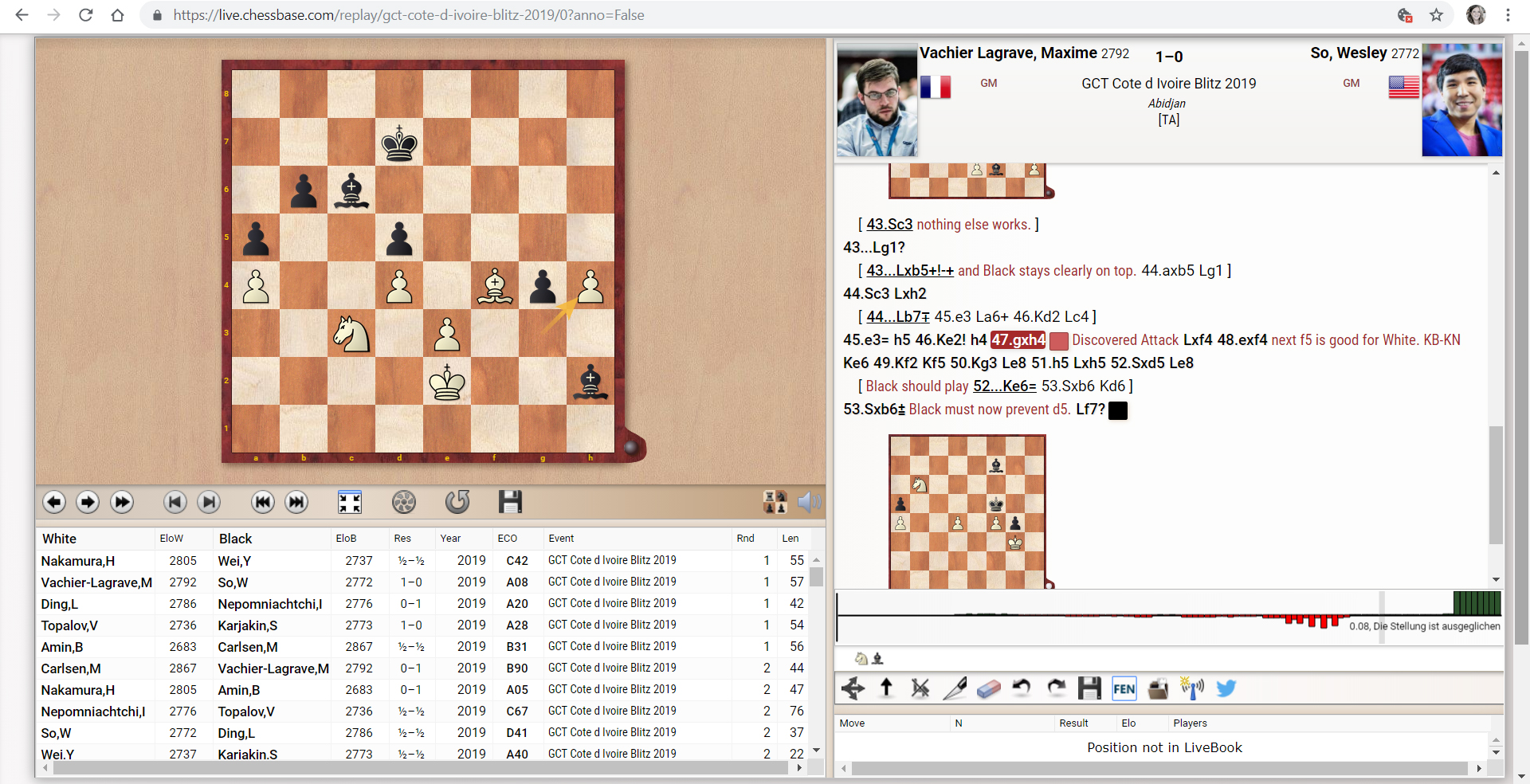
Task: Open a game file using folder icon
Action: 1158,689
